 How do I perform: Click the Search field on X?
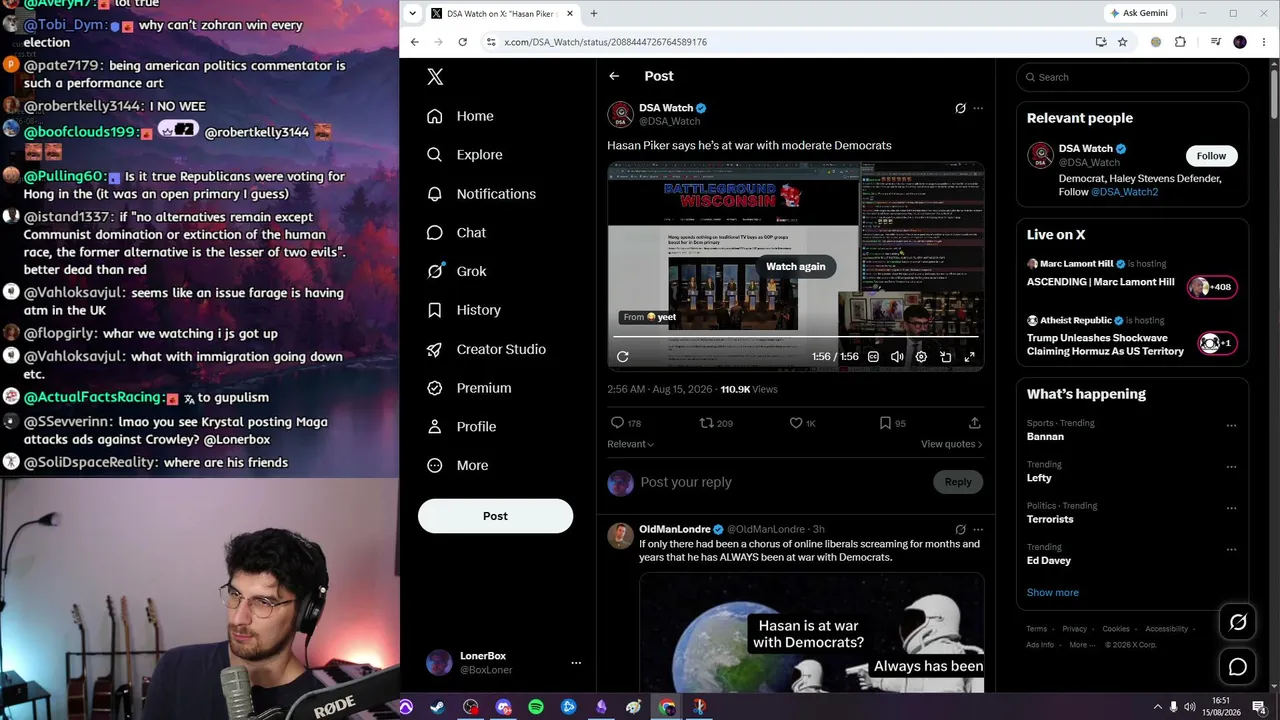point(1133,77)
